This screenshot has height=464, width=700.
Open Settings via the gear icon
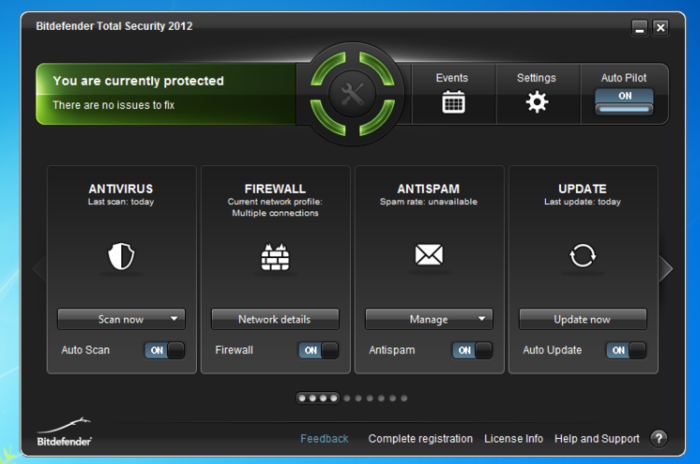pyautogui.click(x=537, y=101)
